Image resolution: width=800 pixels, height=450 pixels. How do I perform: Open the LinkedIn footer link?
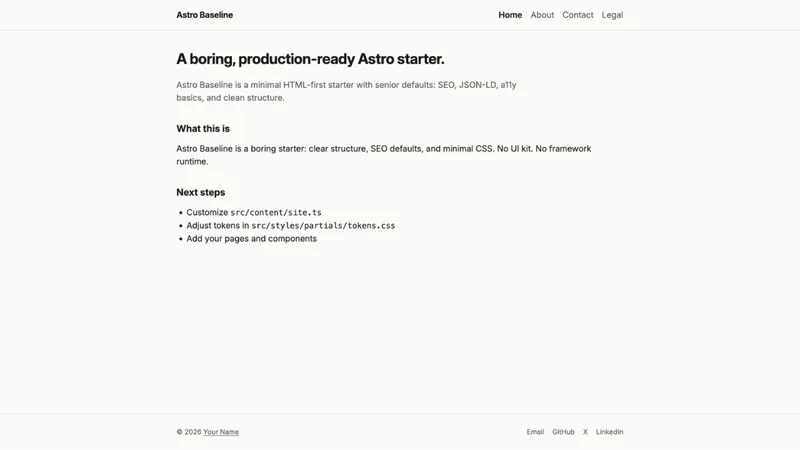click(609, 432)
